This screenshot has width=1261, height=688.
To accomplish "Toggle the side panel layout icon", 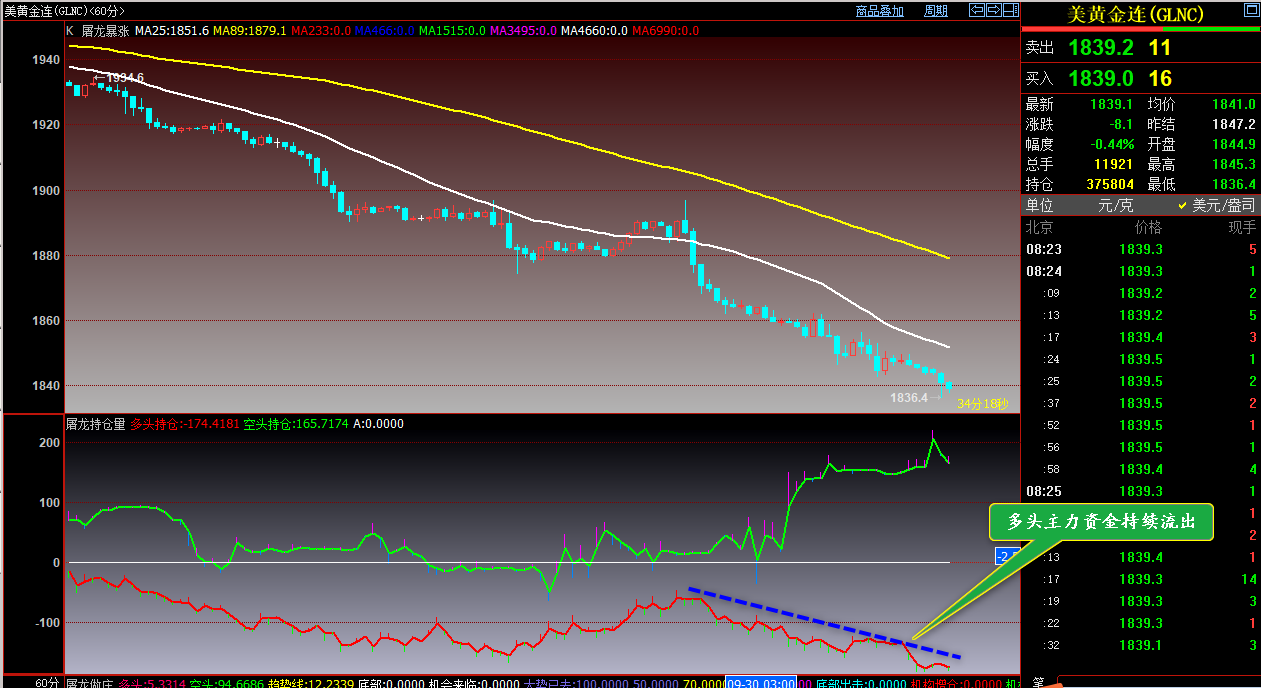I will (1009, 10).
